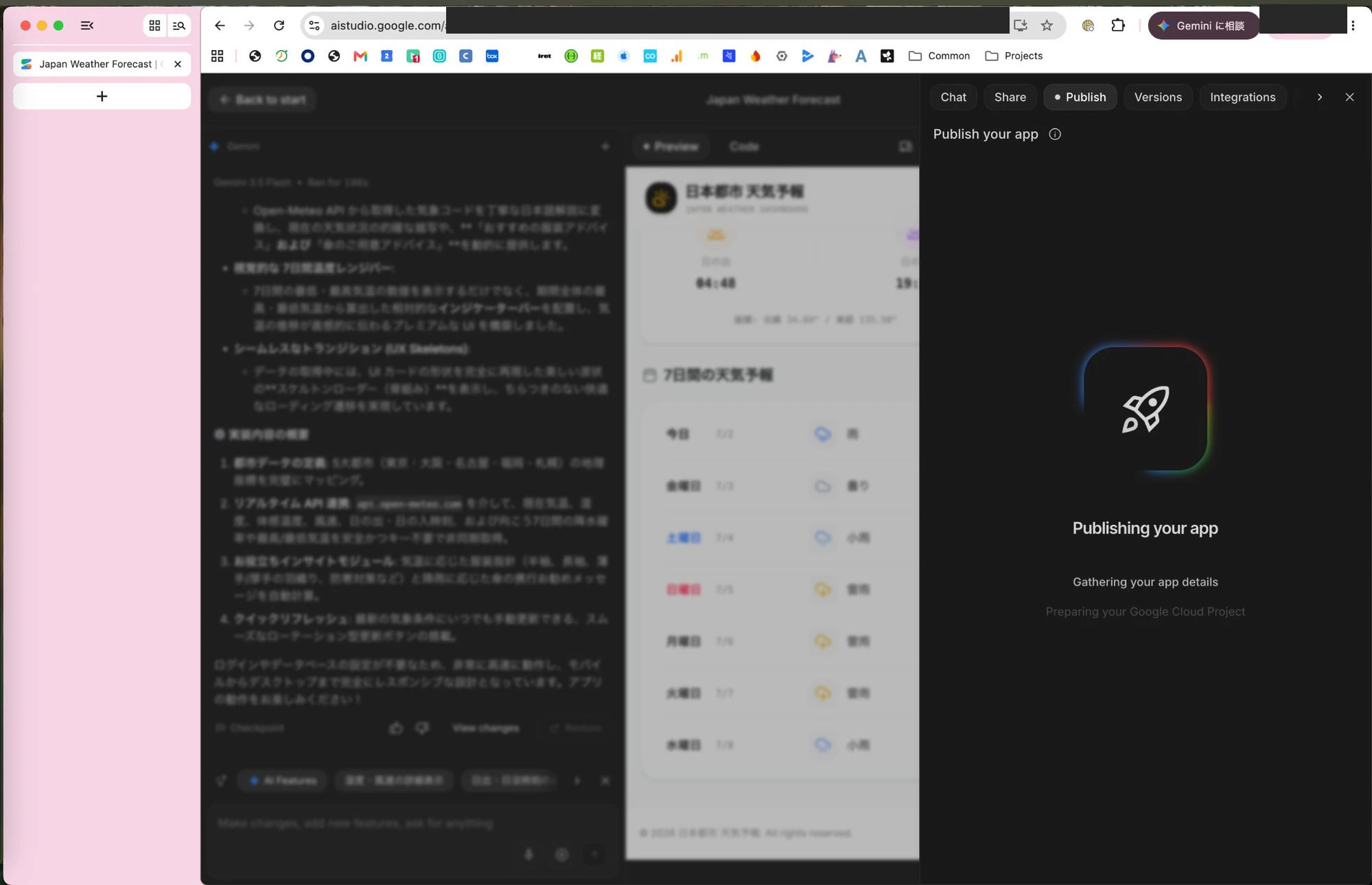This screenshot has width=1372, height=885.
Task: Open the blue paper-plane arrow bookmark
Action: (808, 56)
